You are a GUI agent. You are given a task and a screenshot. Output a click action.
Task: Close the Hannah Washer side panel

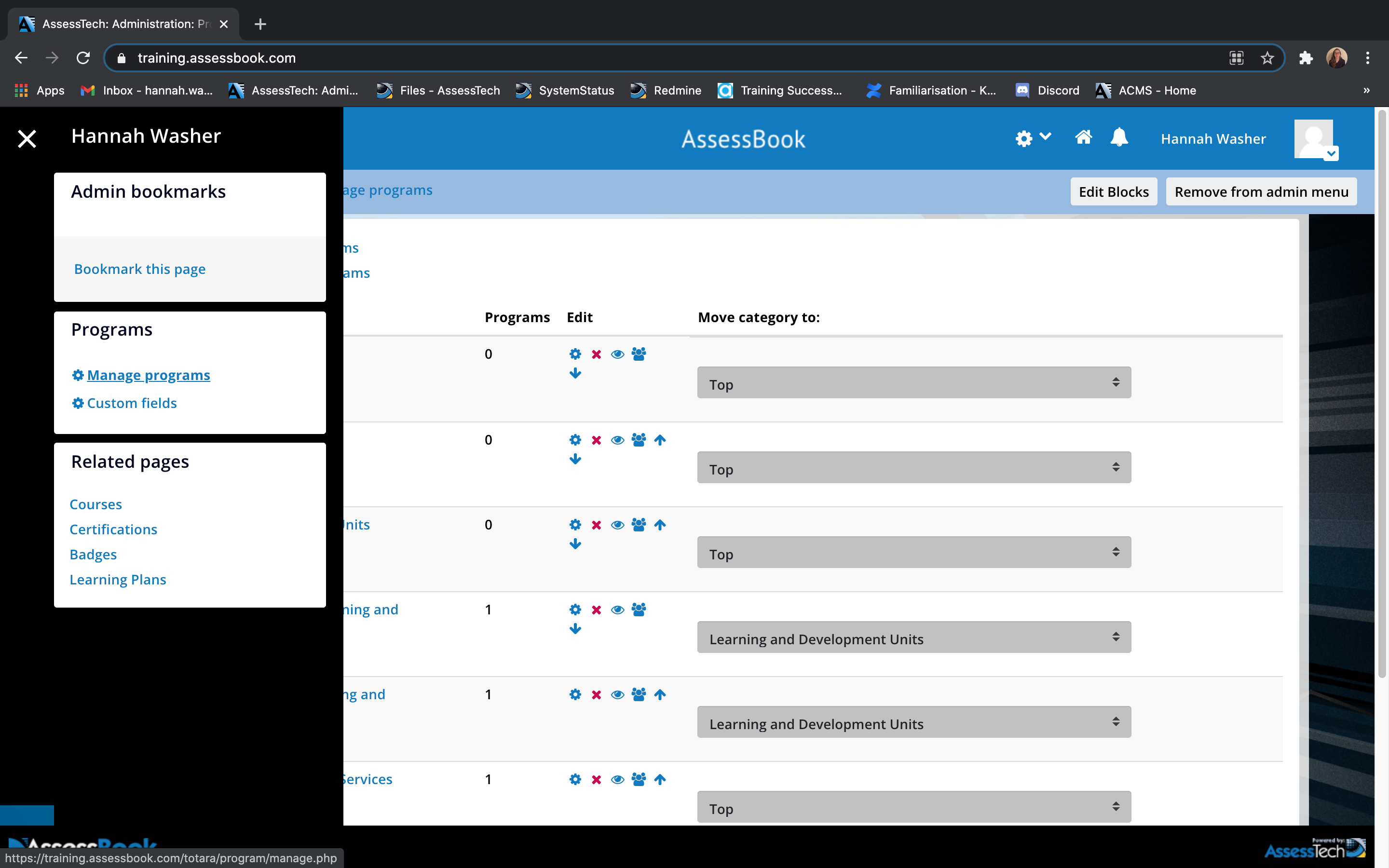coord(27,138)
